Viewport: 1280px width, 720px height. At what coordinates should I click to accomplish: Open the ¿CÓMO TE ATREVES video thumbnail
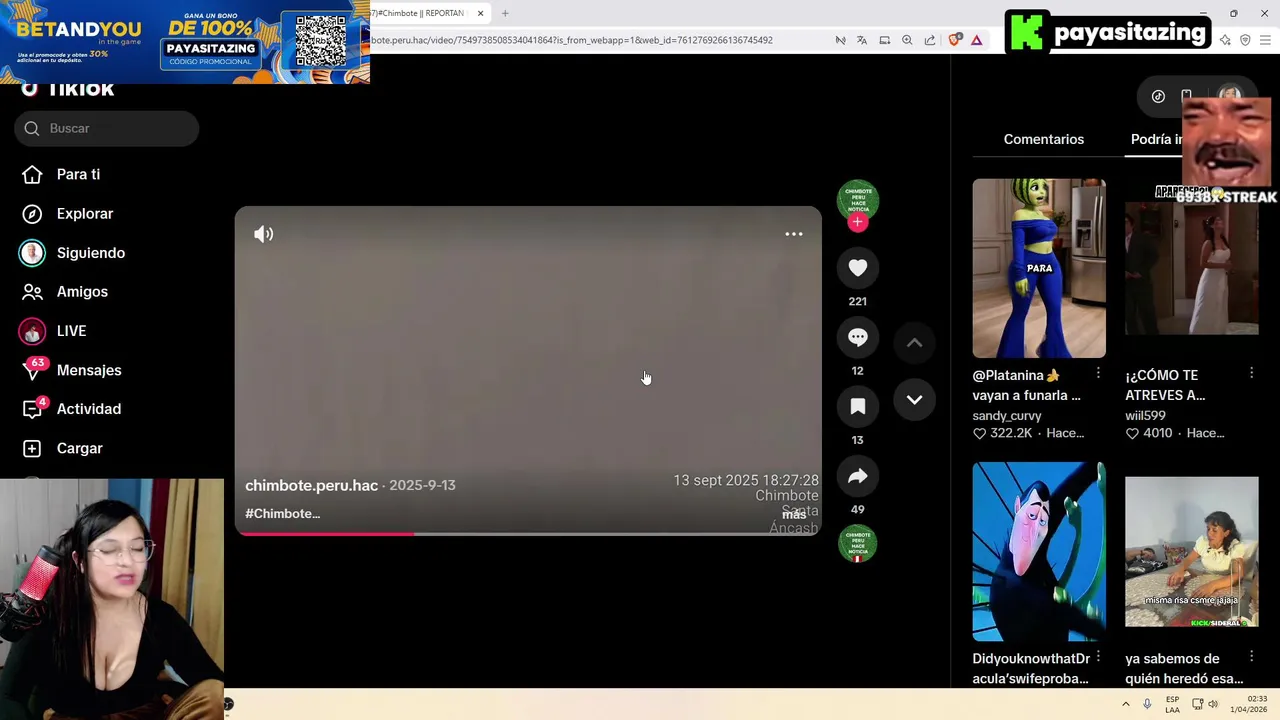[x=1191, y=268]
